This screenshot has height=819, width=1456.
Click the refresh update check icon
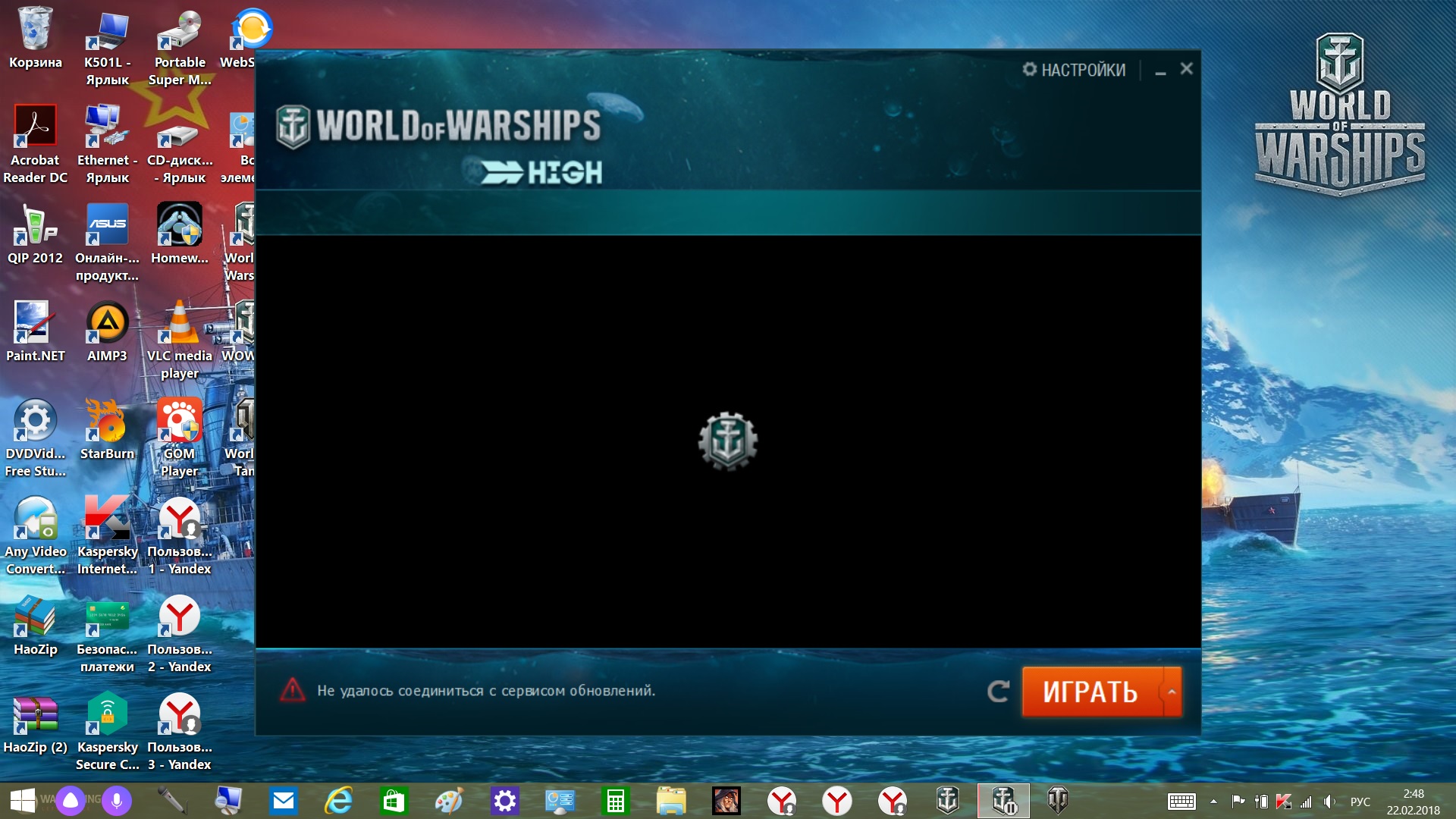pos(998,691)
